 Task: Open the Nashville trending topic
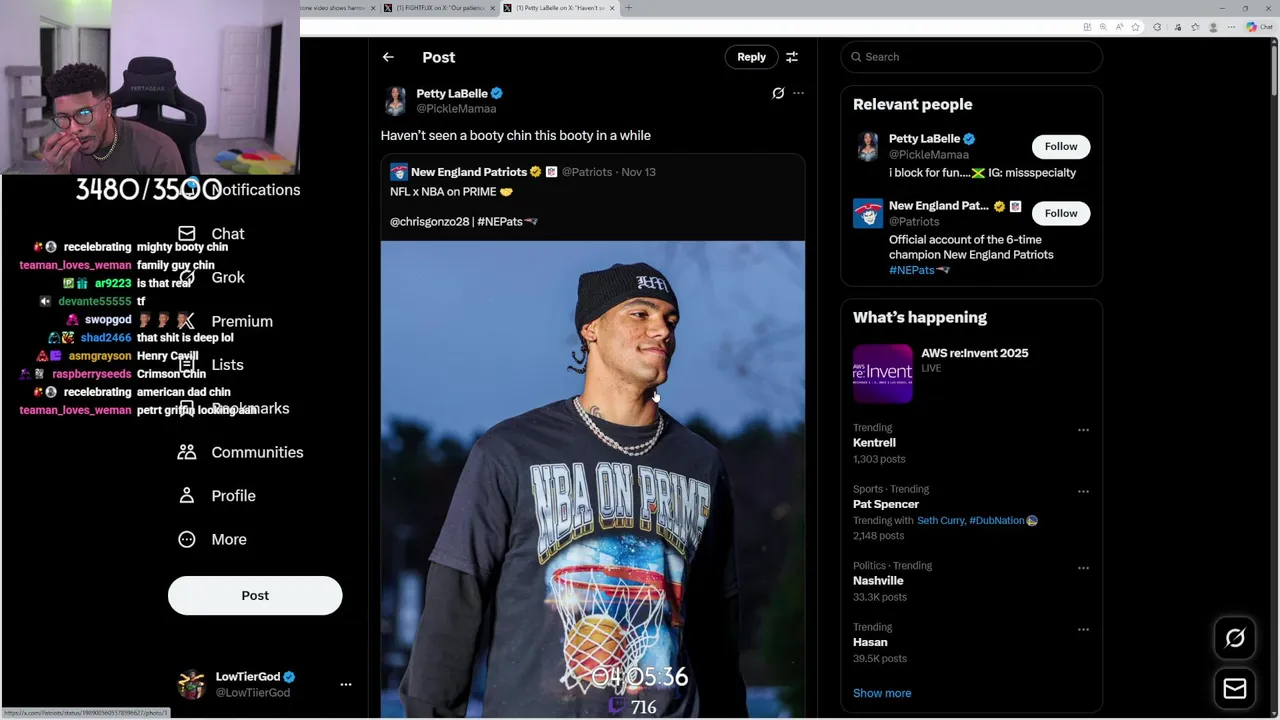(x=878, y=580)
